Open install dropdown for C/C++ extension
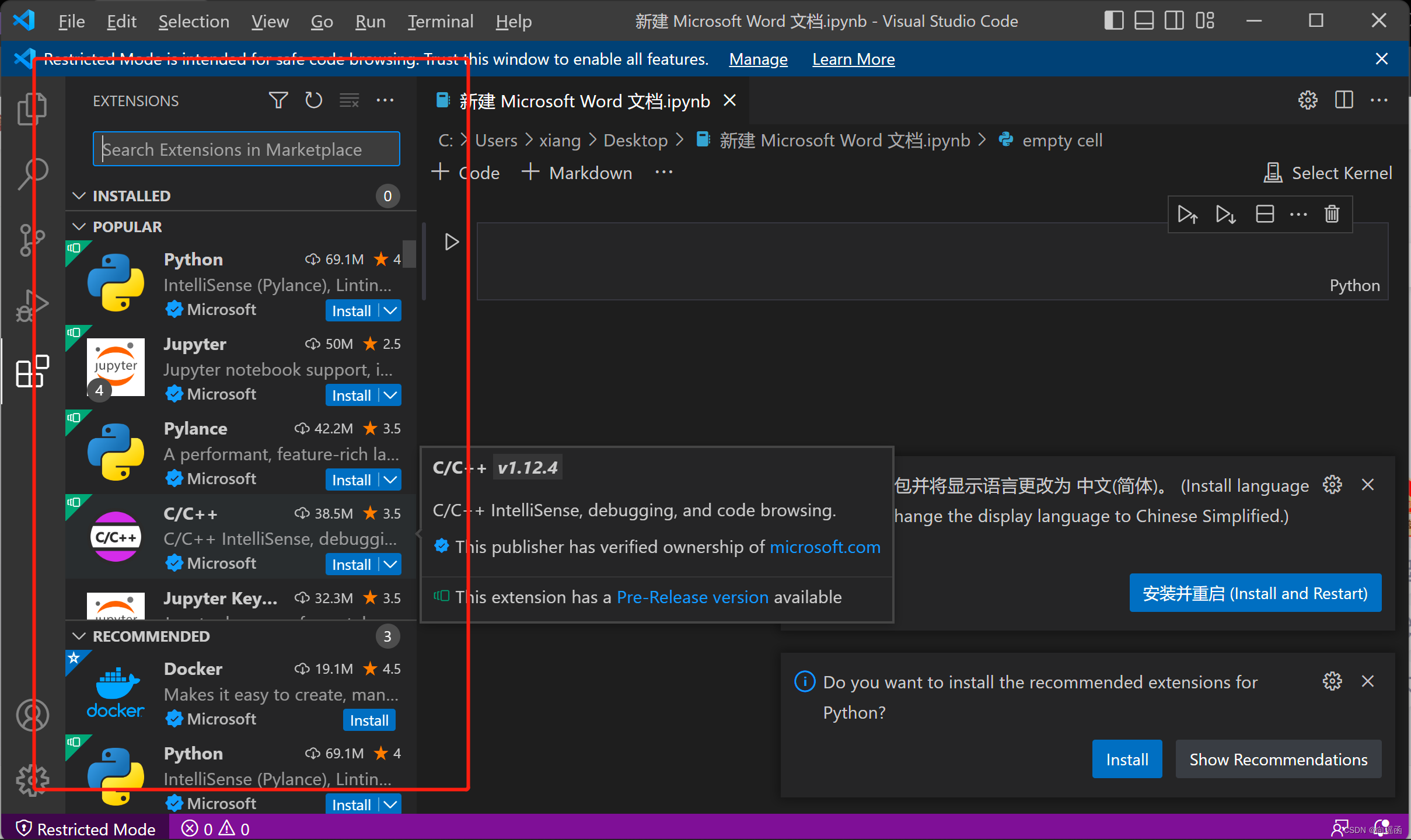The image size is (1411, 840). (x=390, y=565)
